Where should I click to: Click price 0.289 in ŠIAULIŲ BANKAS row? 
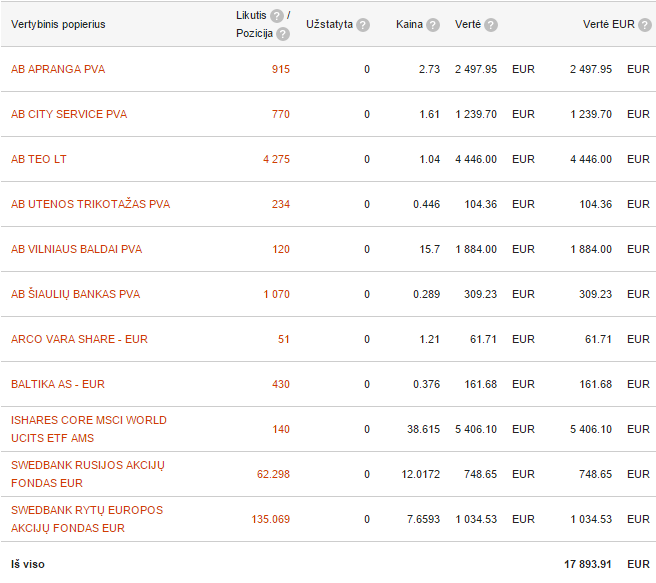click(426, 294)
